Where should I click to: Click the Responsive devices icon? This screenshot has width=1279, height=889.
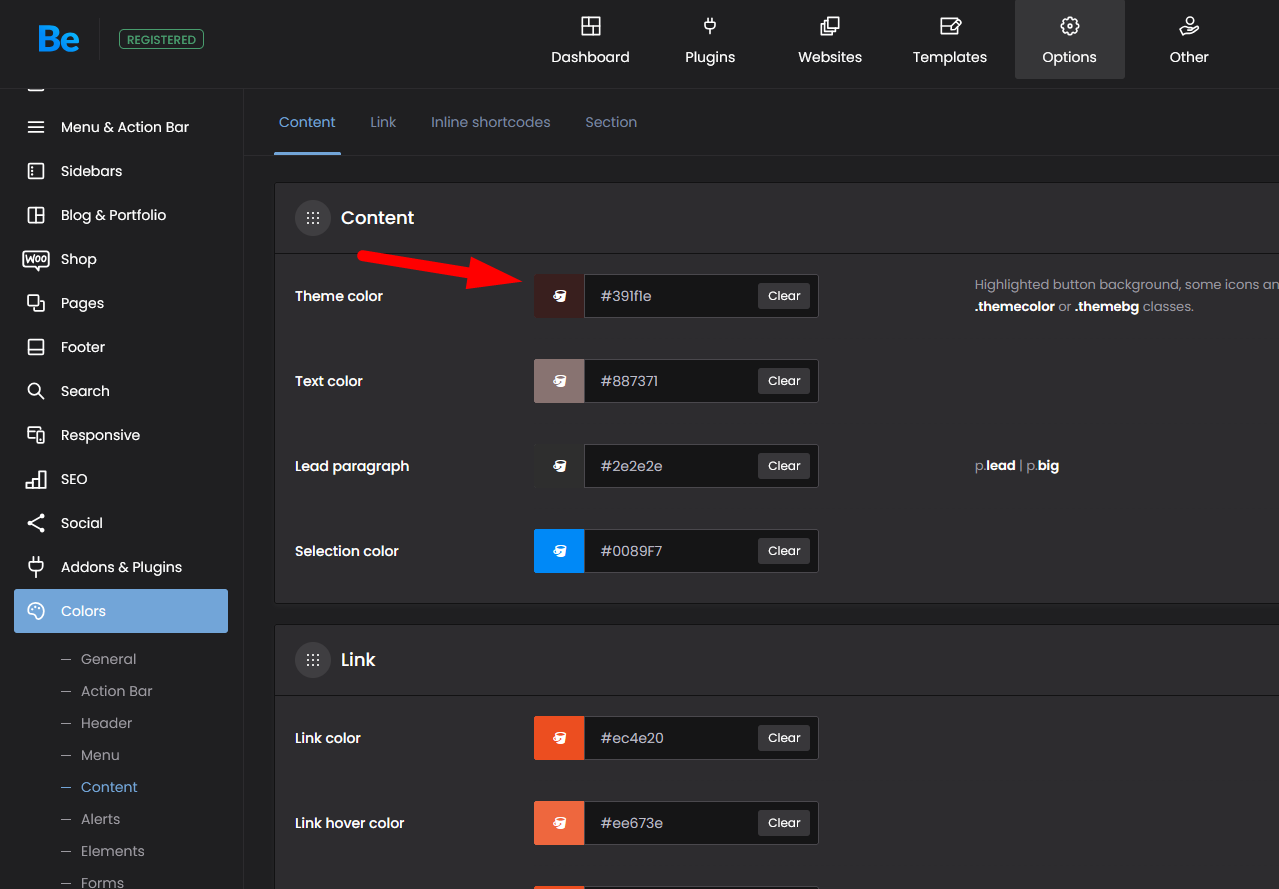[x=36, y=435]
